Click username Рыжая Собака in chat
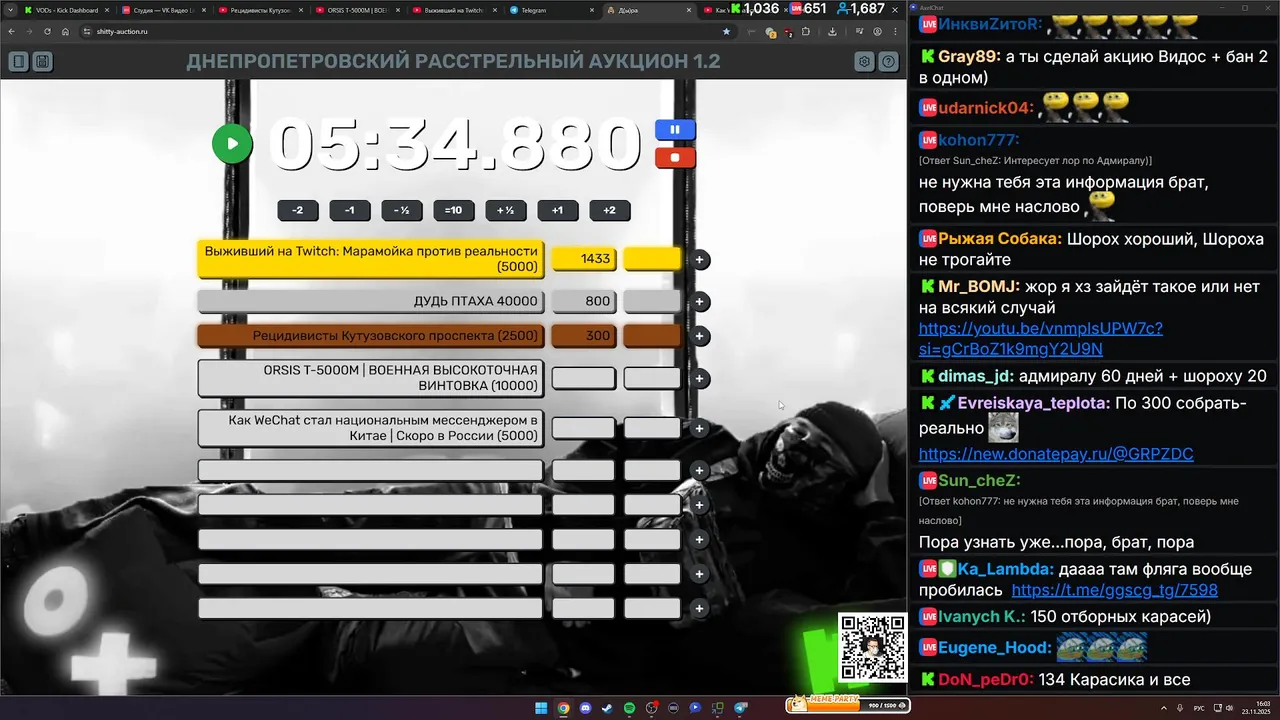The height and width of the screenshot is (720, 1280). (x=997, y=239)
